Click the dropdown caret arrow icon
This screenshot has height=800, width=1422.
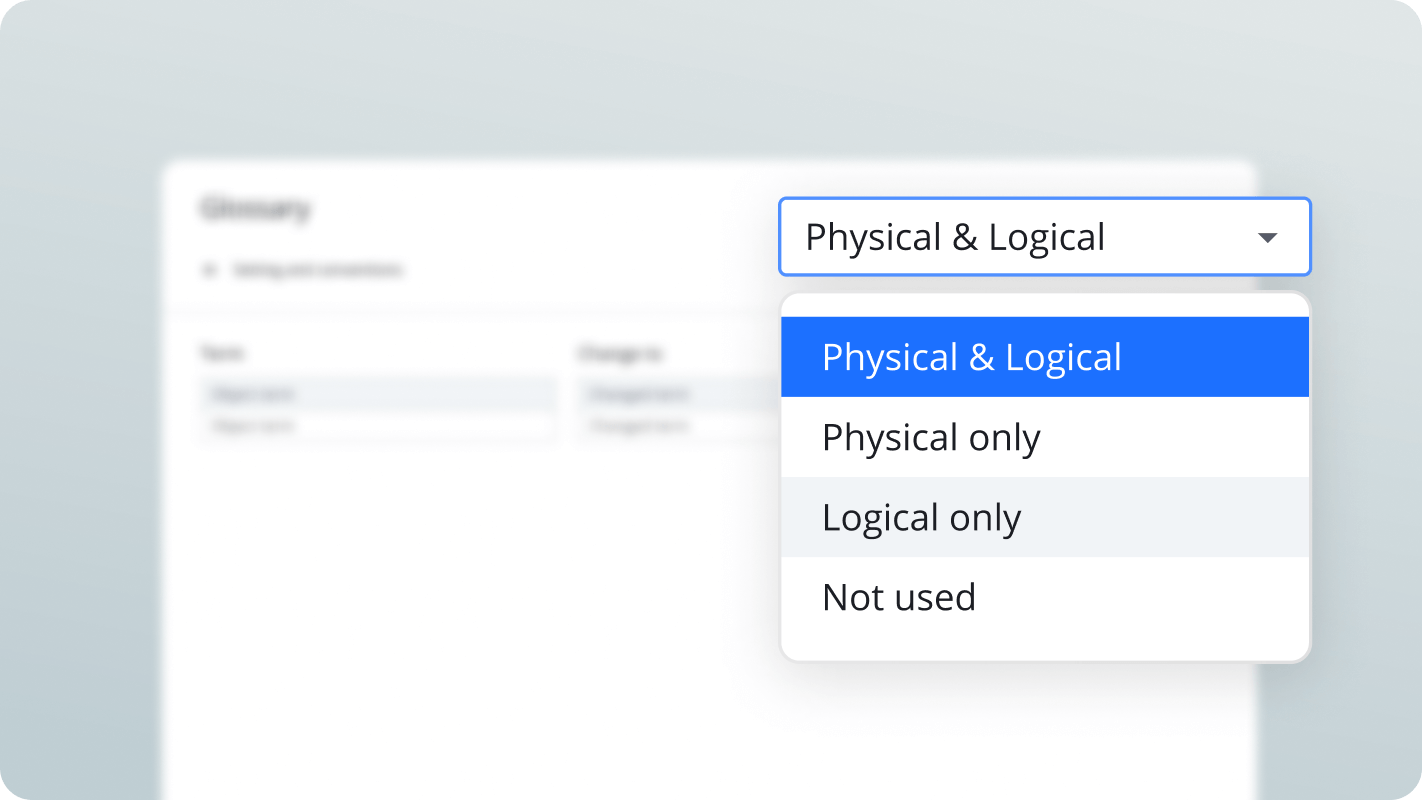tap(1267, 238)
